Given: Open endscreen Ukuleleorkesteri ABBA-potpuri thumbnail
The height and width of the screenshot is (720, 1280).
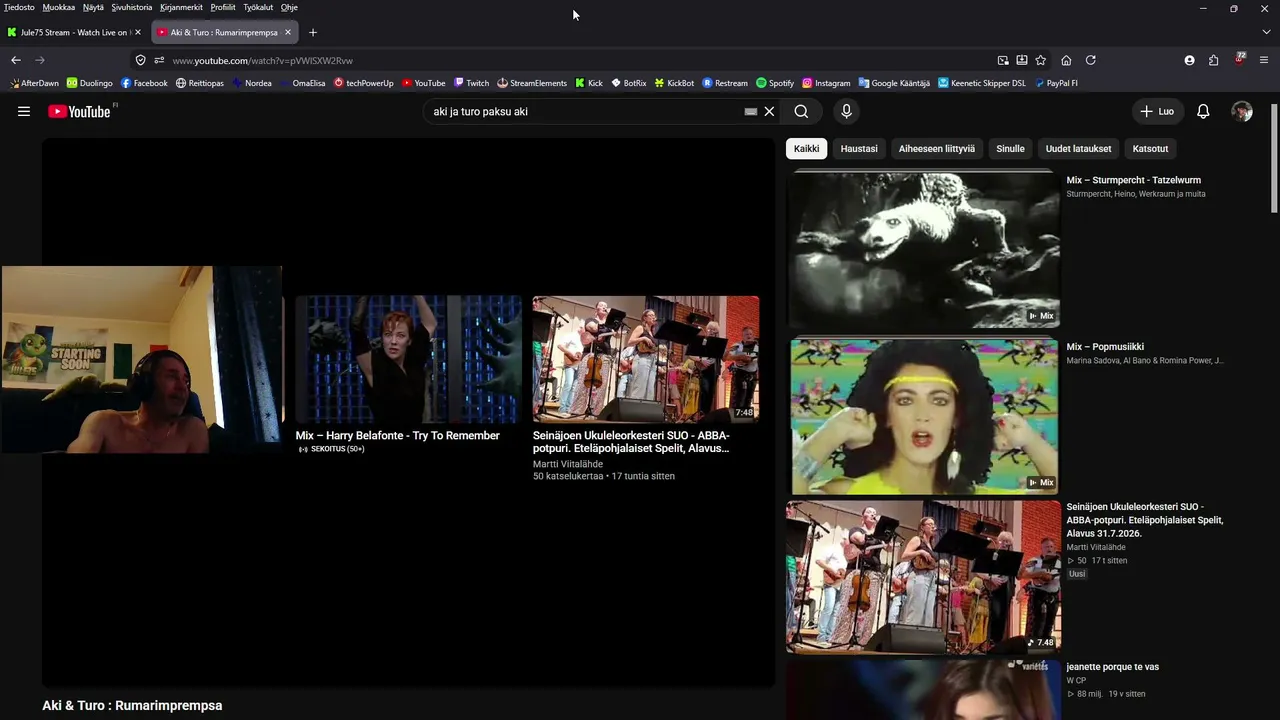Looking at the screenshot, I should (646, 359).
